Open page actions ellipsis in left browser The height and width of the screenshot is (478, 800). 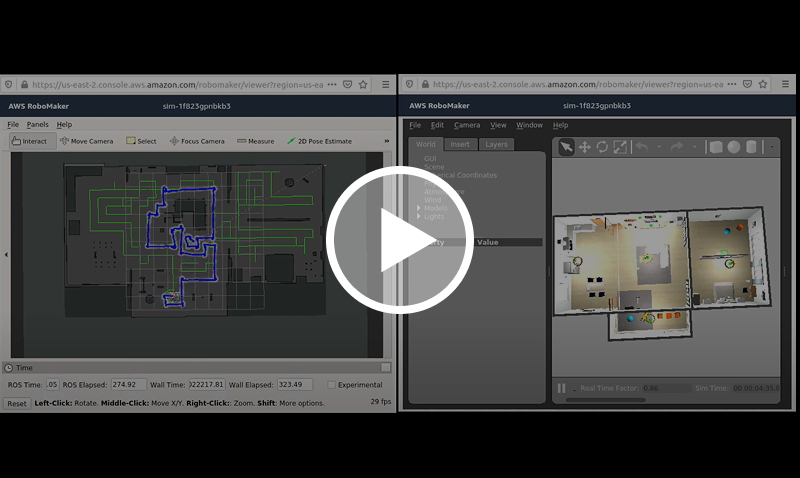[x=332, y=85]
